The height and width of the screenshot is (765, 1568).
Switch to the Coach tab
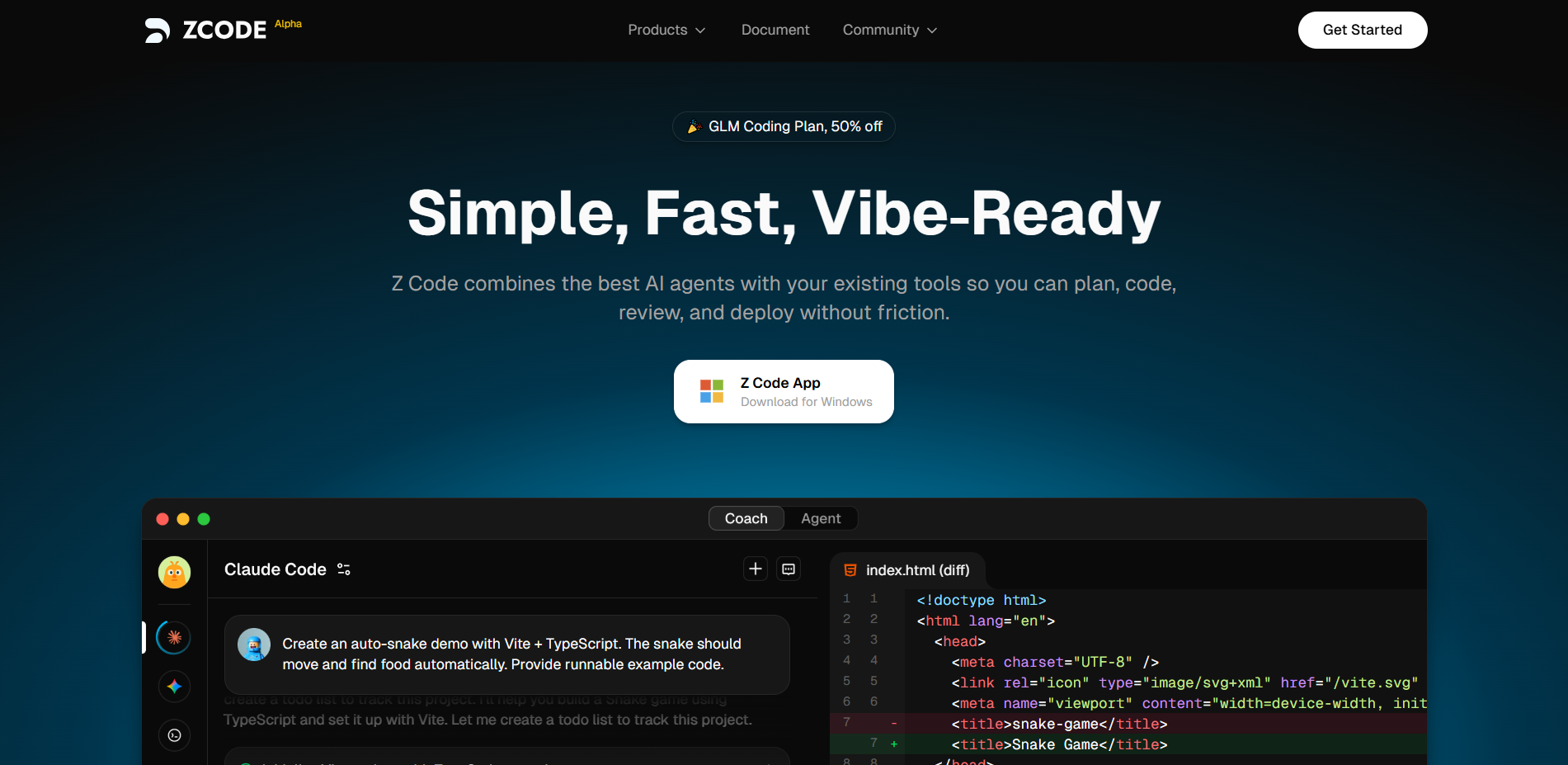(x=746, y=518)
